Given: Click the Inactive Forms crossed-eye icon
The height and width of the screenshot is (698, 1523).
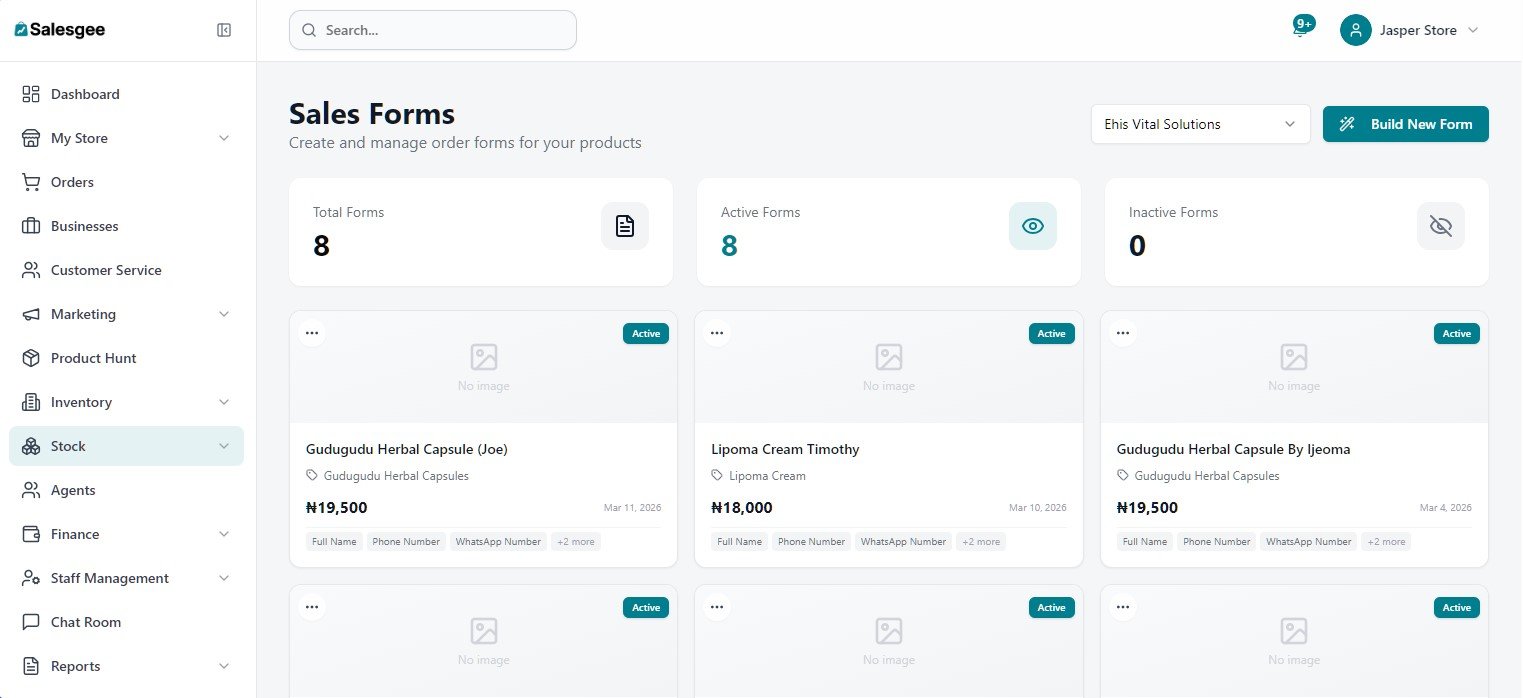Looking at the screenshot, I should [x=1441, y=226].
